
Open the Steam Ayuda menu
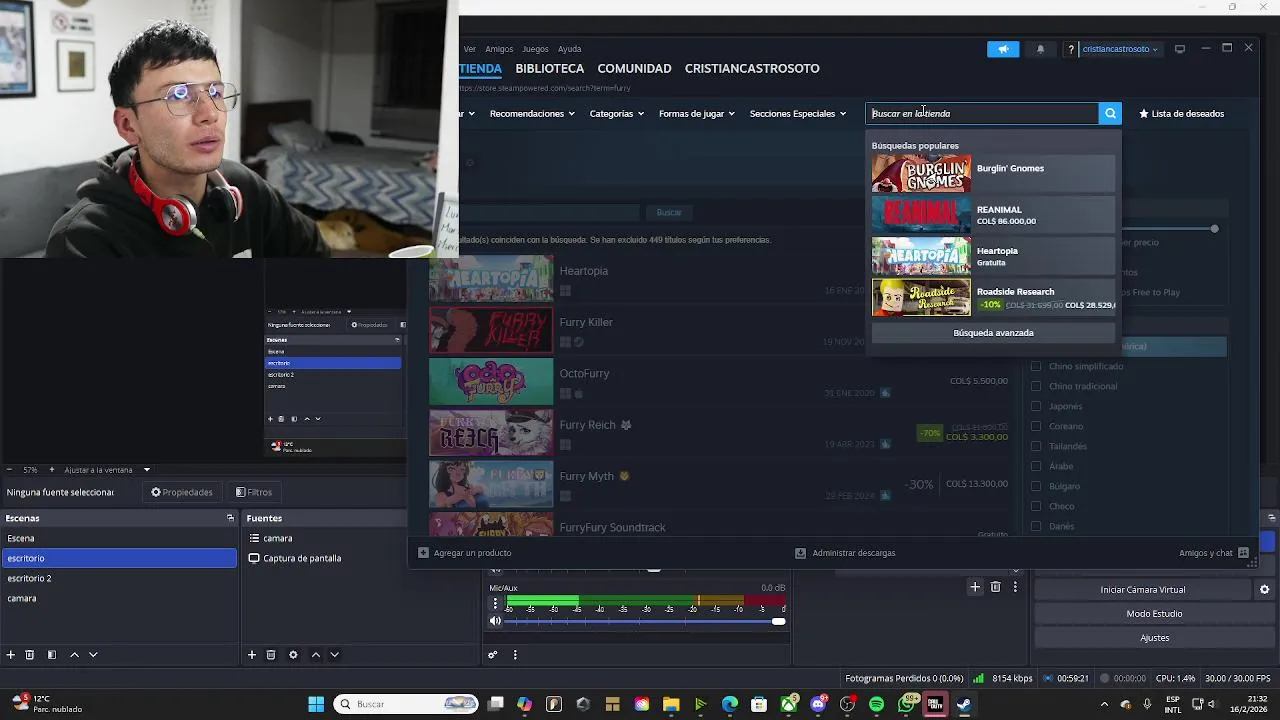[x=569, y=49]
